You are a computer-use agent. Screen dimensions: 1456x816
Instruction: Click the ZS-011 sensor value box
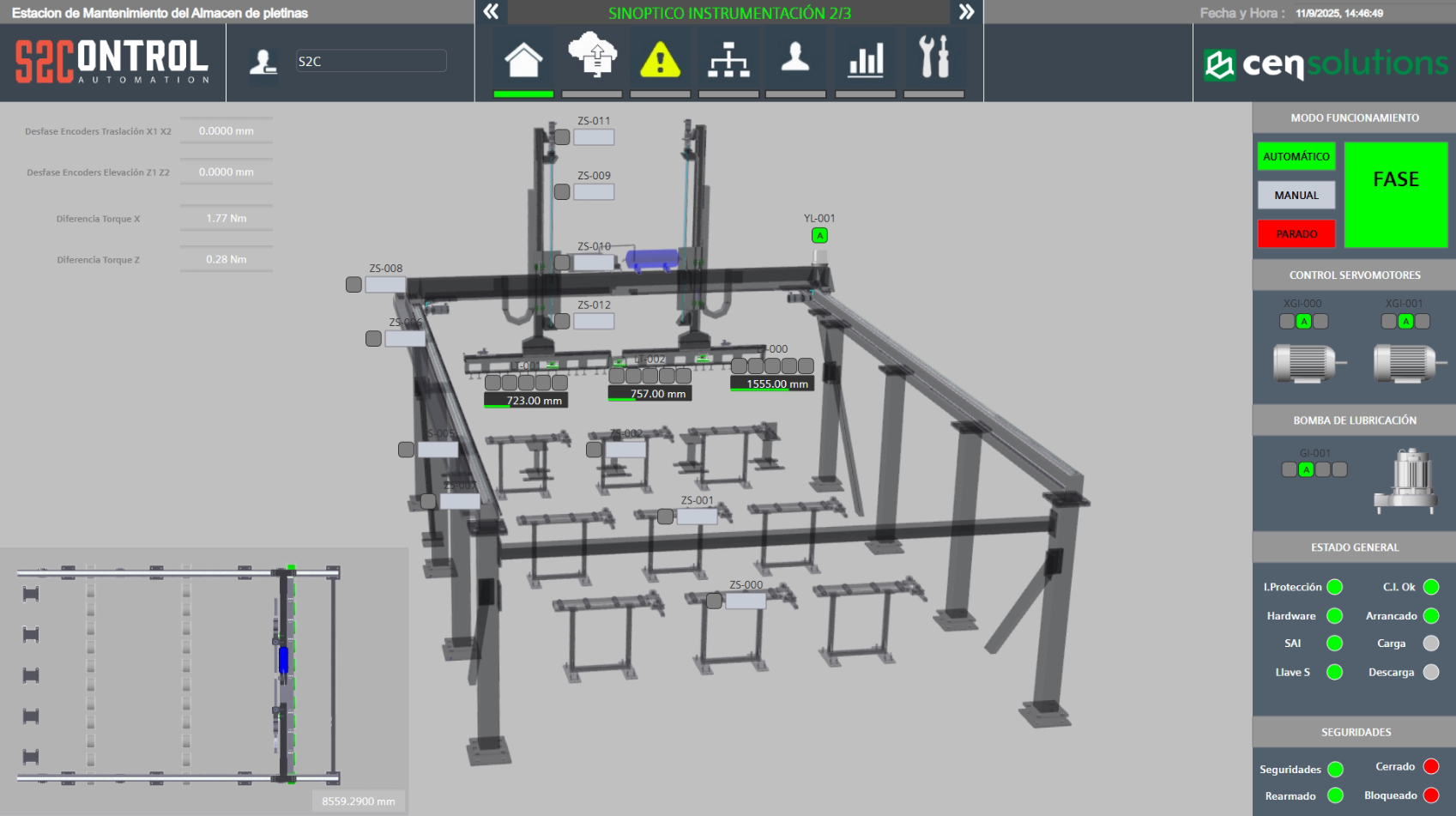[594, 137]
